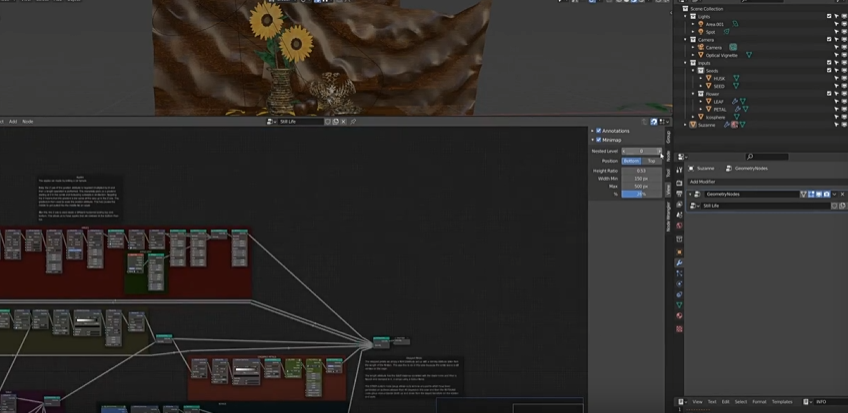Exclude the Lights collection via checkbox

click(828, 16)
